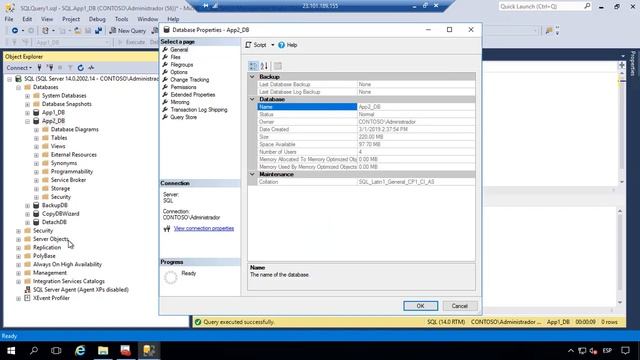Open the notification center icon

click(625, 351)
